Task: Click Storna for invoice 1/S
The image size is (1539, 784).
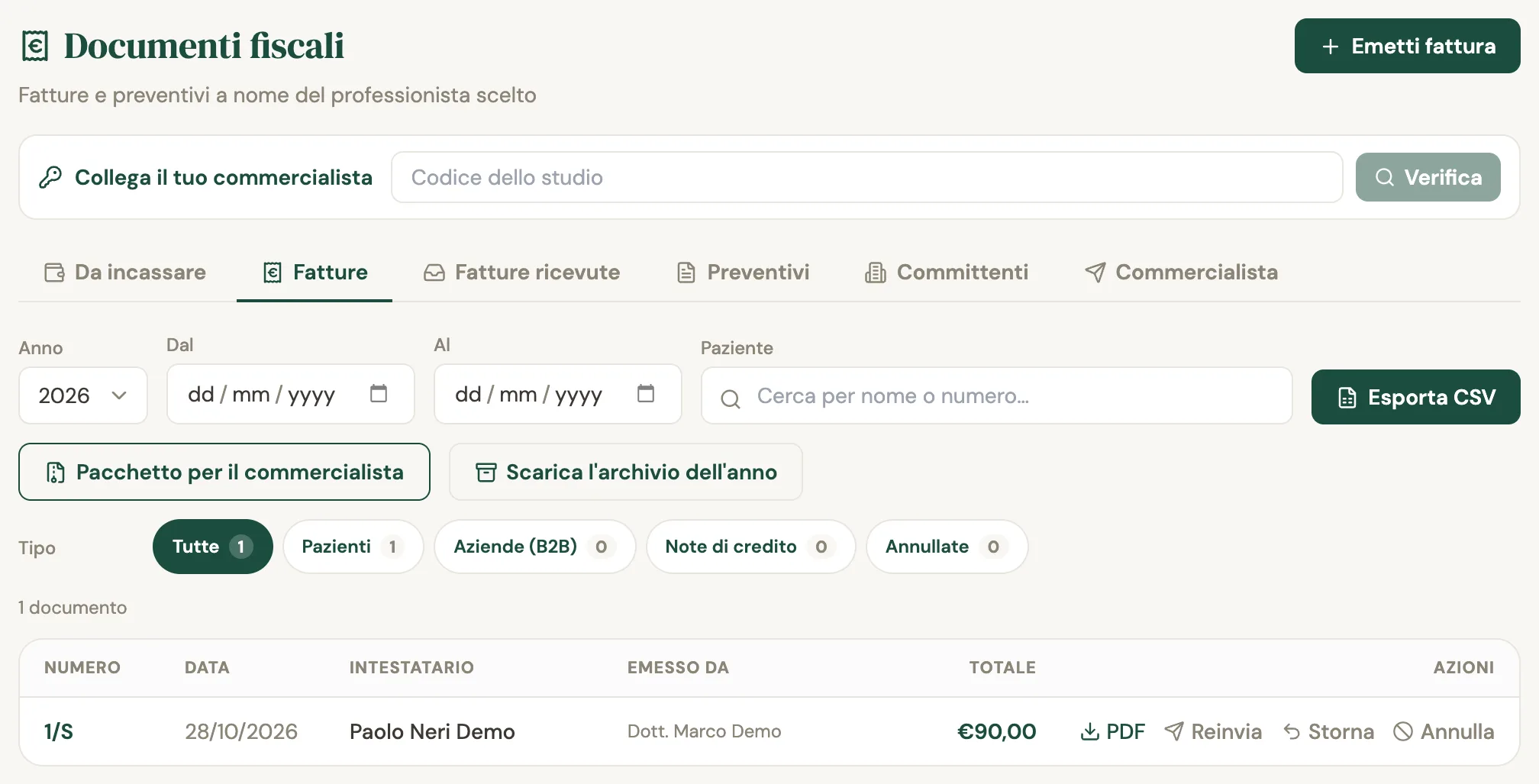Action: (1328, 731)
